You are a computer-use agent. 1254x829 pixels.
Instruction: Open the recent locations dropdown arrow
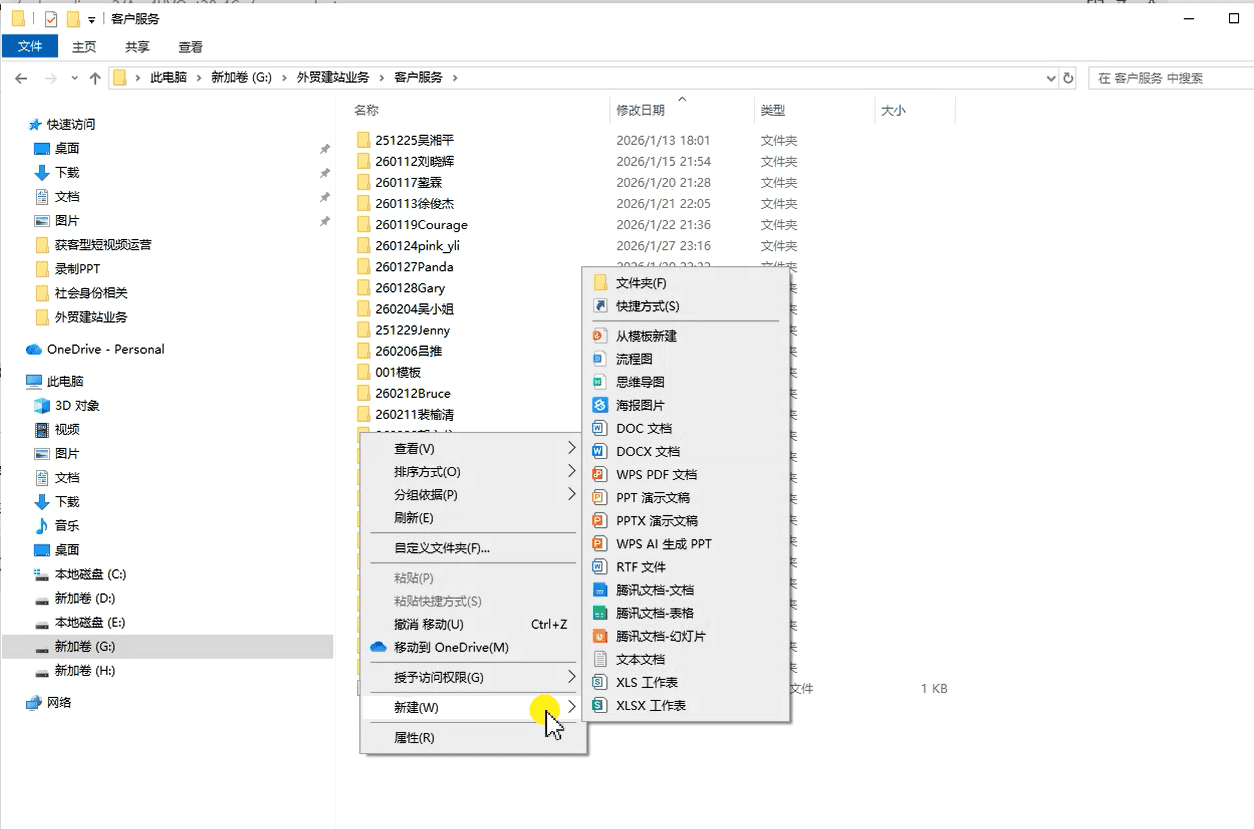click(x=74, y=77)
